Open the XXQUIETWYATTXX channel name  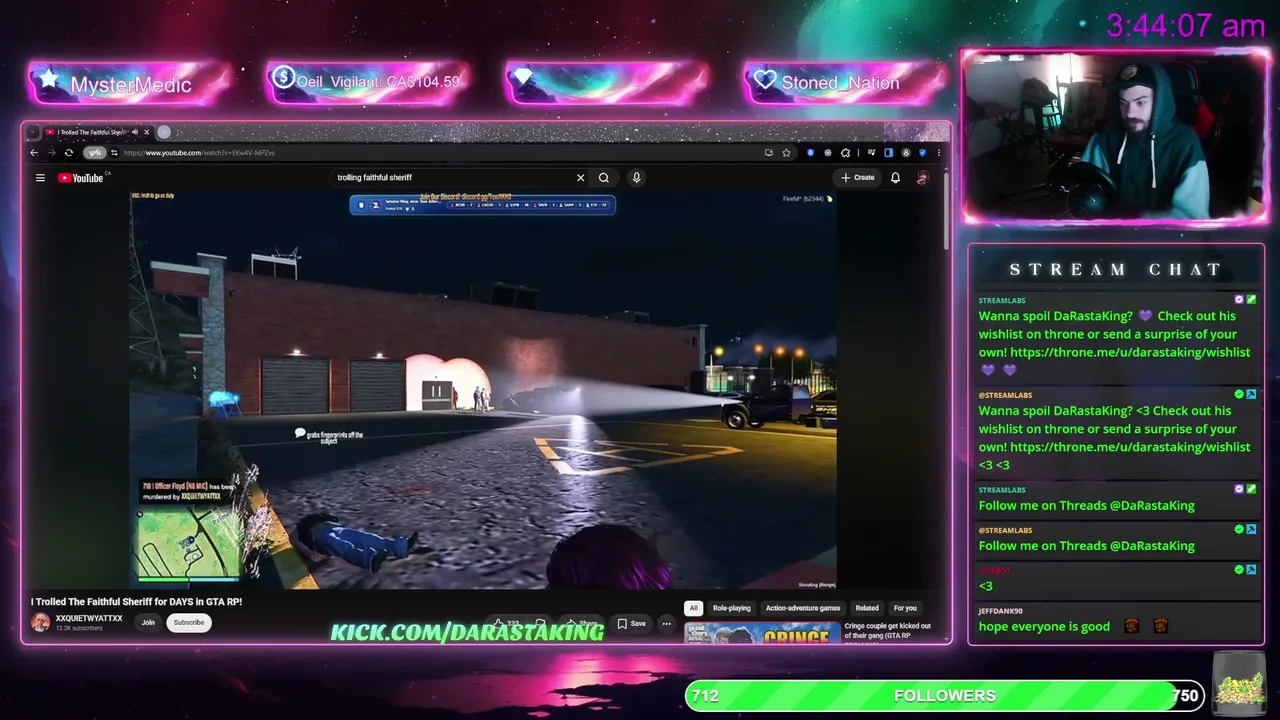[89, 618]
